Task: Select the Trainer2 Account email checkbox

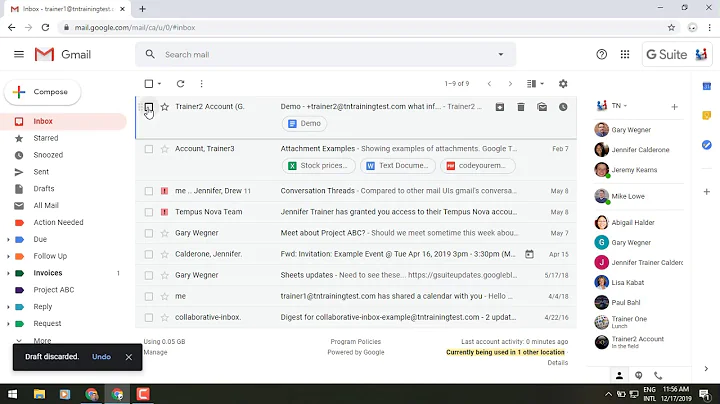Action: point(149,107)
